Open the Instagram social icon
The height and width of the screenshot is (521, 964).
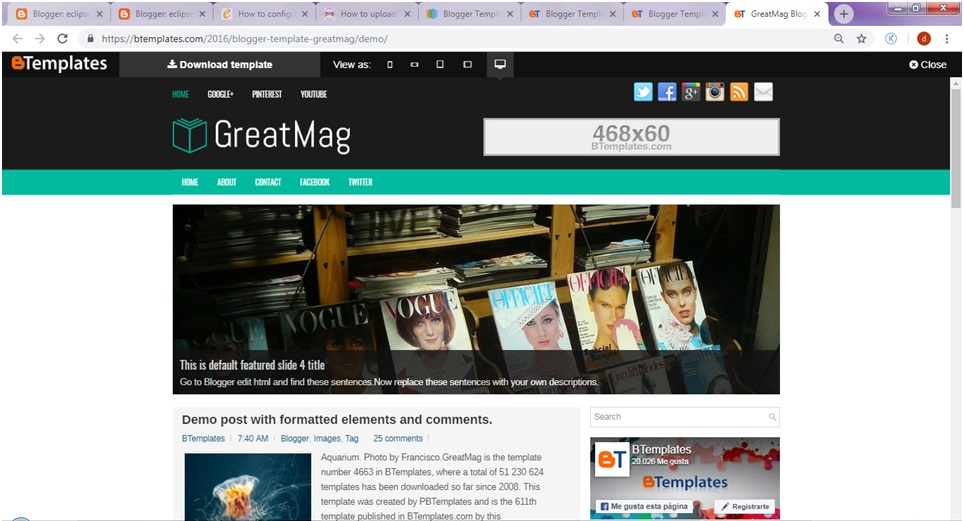point(715,92)
